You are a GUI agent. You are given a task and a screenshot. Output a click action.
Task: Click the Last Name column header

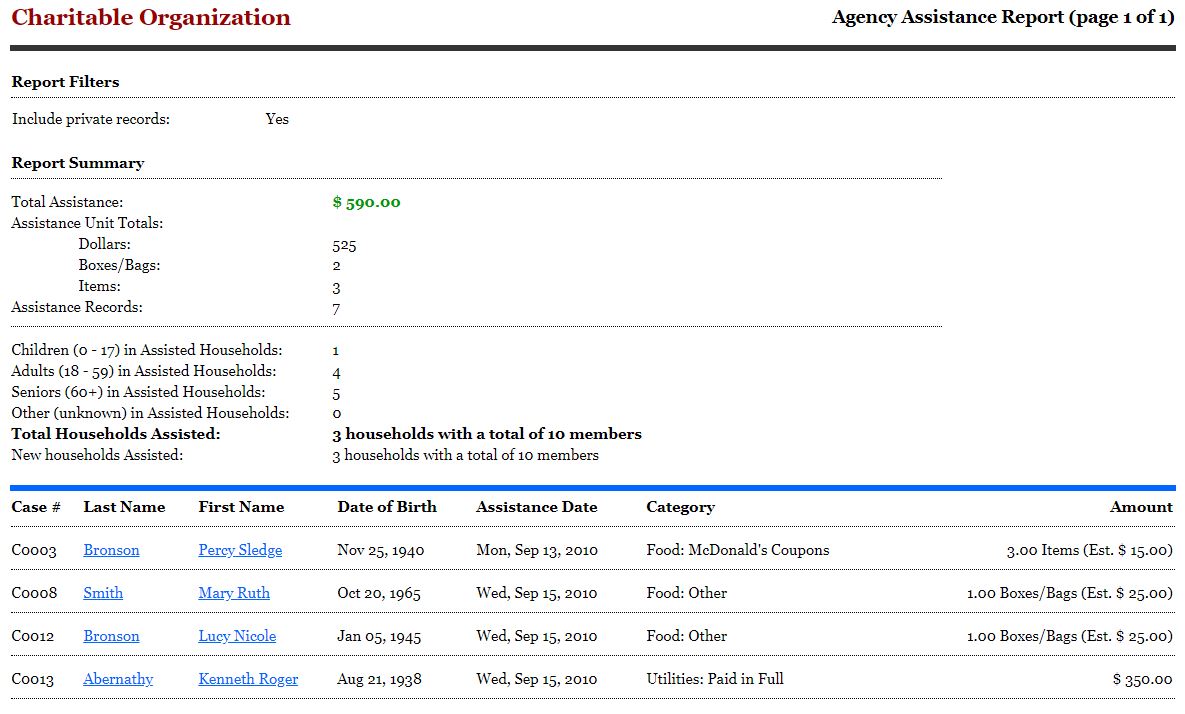124,507
